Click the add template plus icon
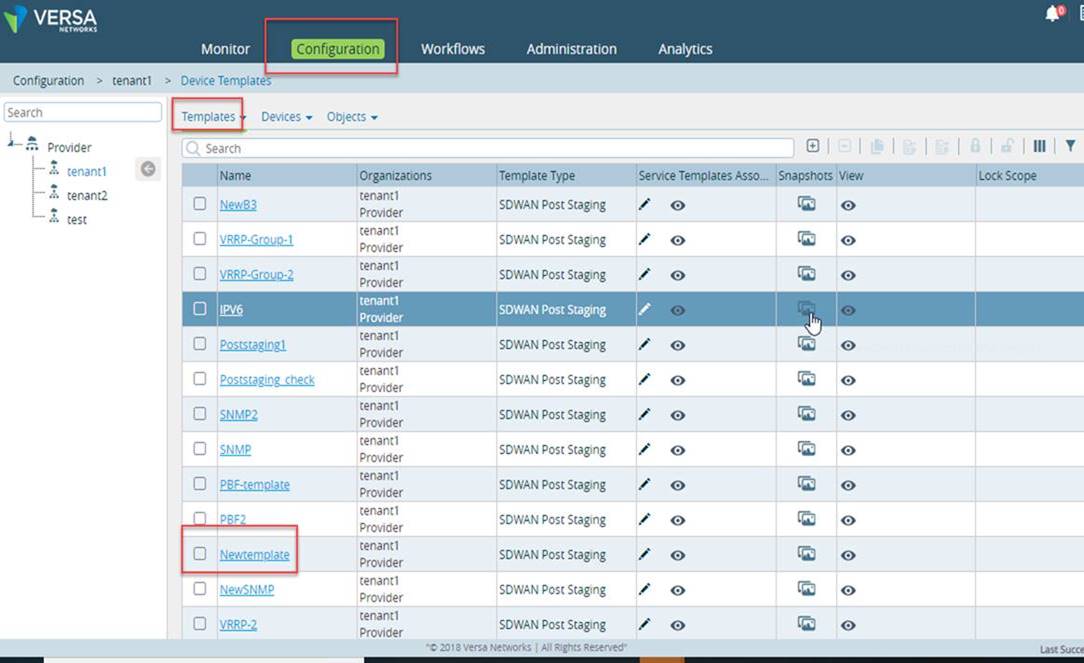This screenshot has width=1084, height=663. (x=813, y=146)
